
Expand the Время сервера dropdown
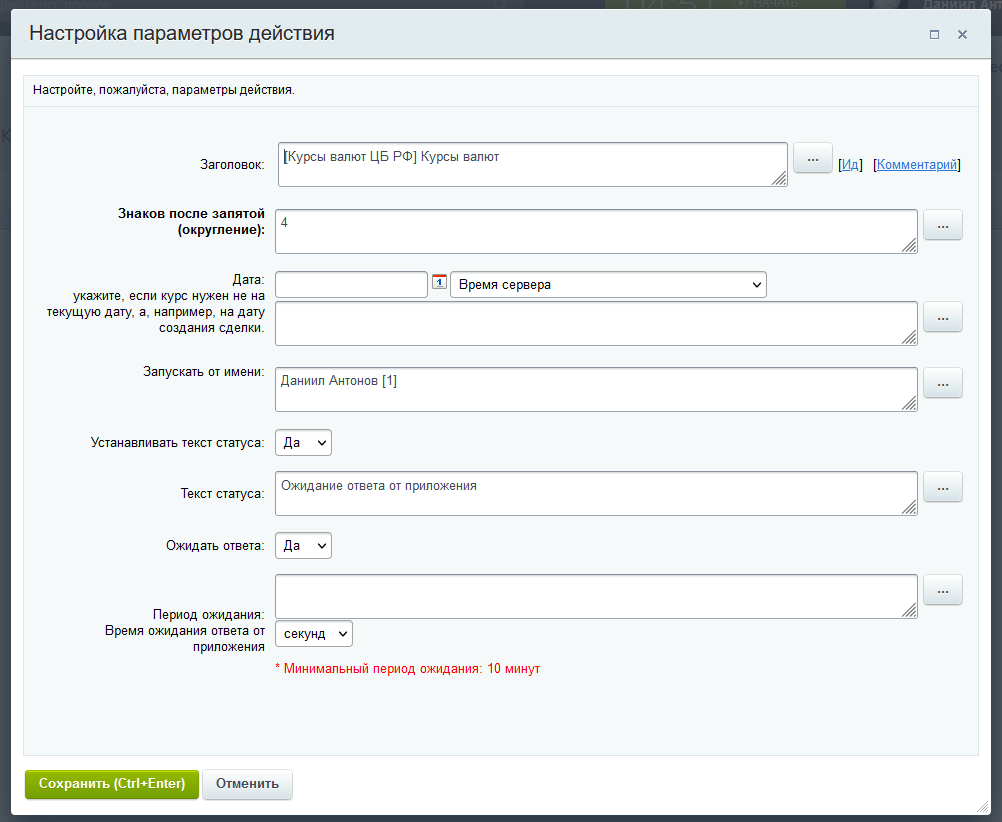[x=608, y=285]
